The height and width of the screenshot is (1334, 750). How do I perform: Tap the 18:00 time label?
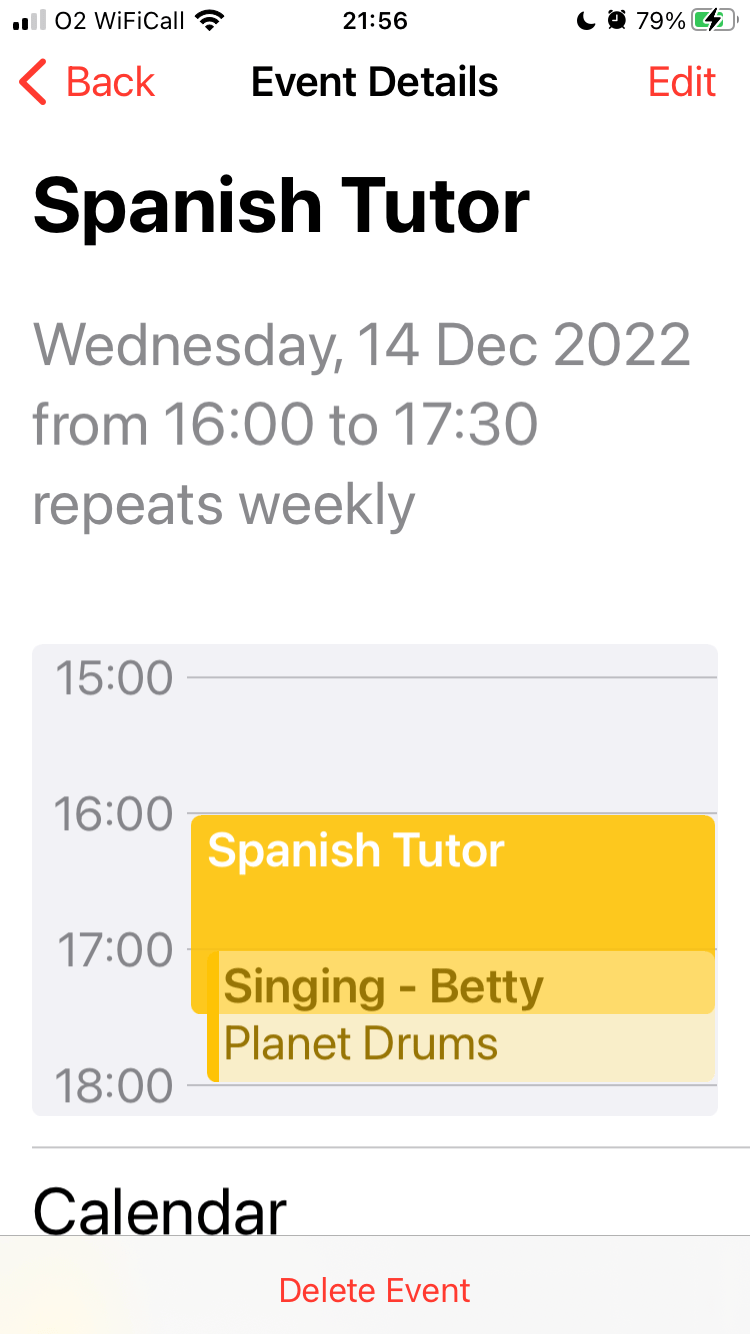pos(113,1086)
